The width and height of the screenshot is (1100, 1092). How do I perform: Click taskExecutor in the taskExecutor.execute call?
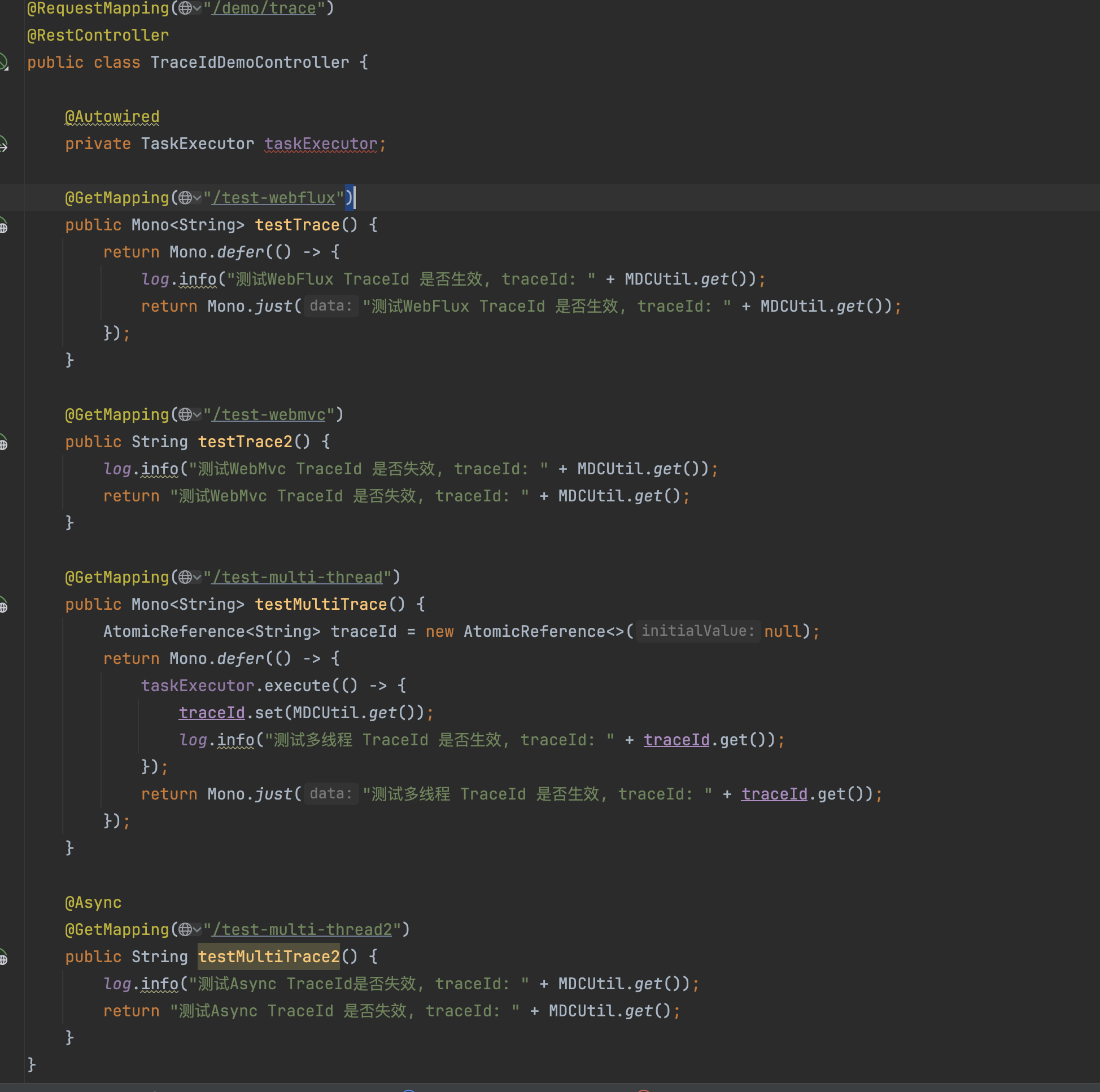[x=198, y=686]
